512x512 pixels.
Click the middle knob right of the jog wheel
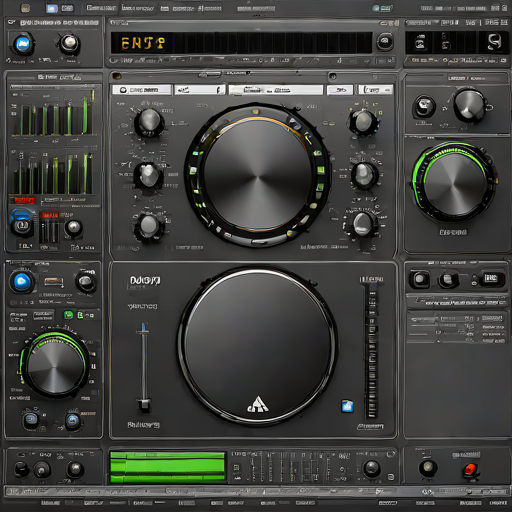(x=364, y=175)
